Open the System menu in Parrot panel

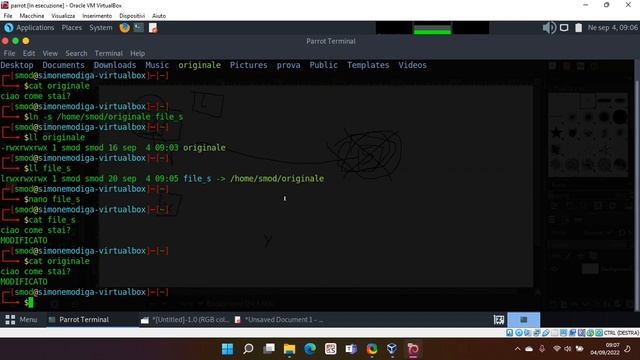click(101, 28)
